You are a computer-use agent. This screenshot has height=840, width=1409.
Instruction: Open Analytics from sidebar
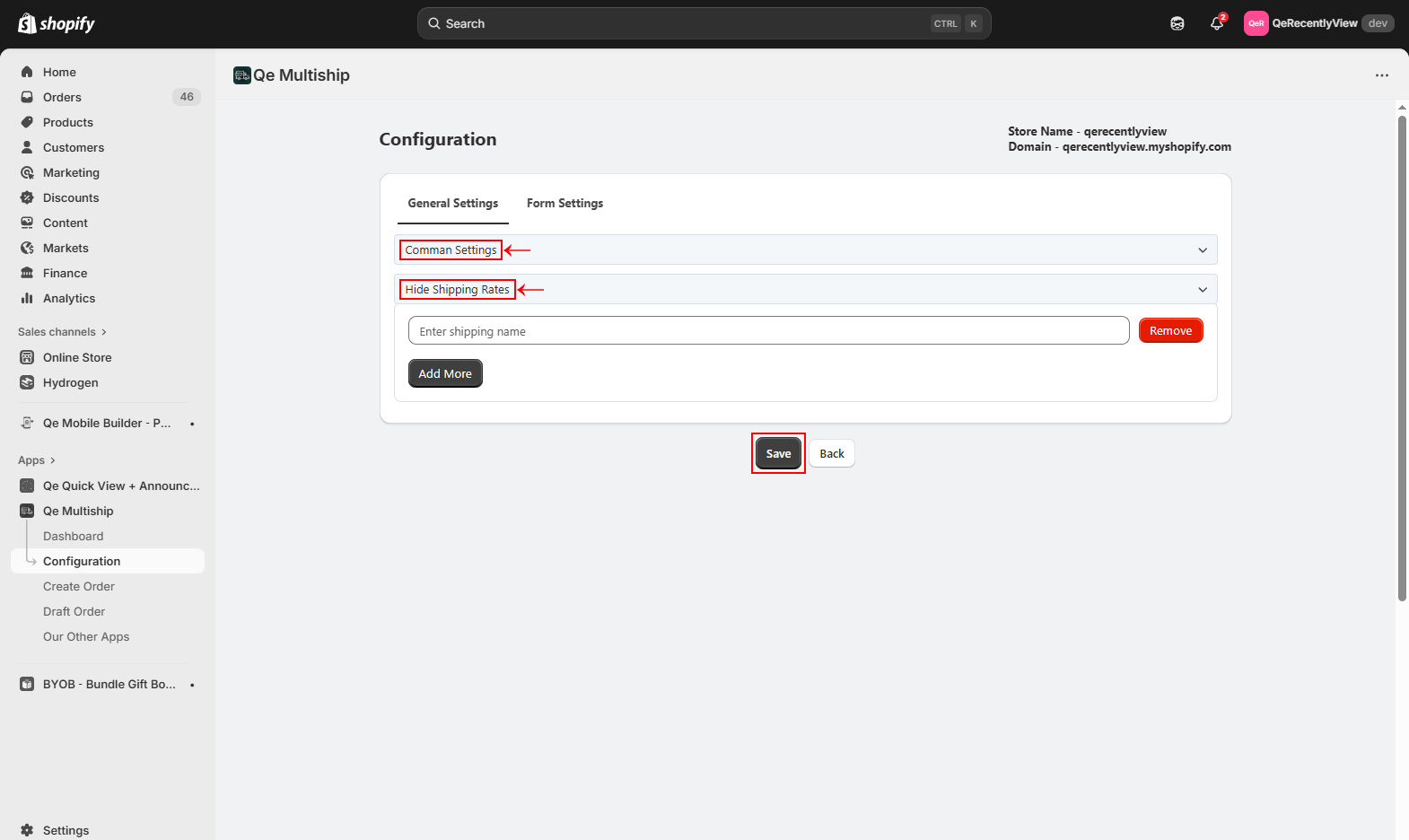point(69,298)
